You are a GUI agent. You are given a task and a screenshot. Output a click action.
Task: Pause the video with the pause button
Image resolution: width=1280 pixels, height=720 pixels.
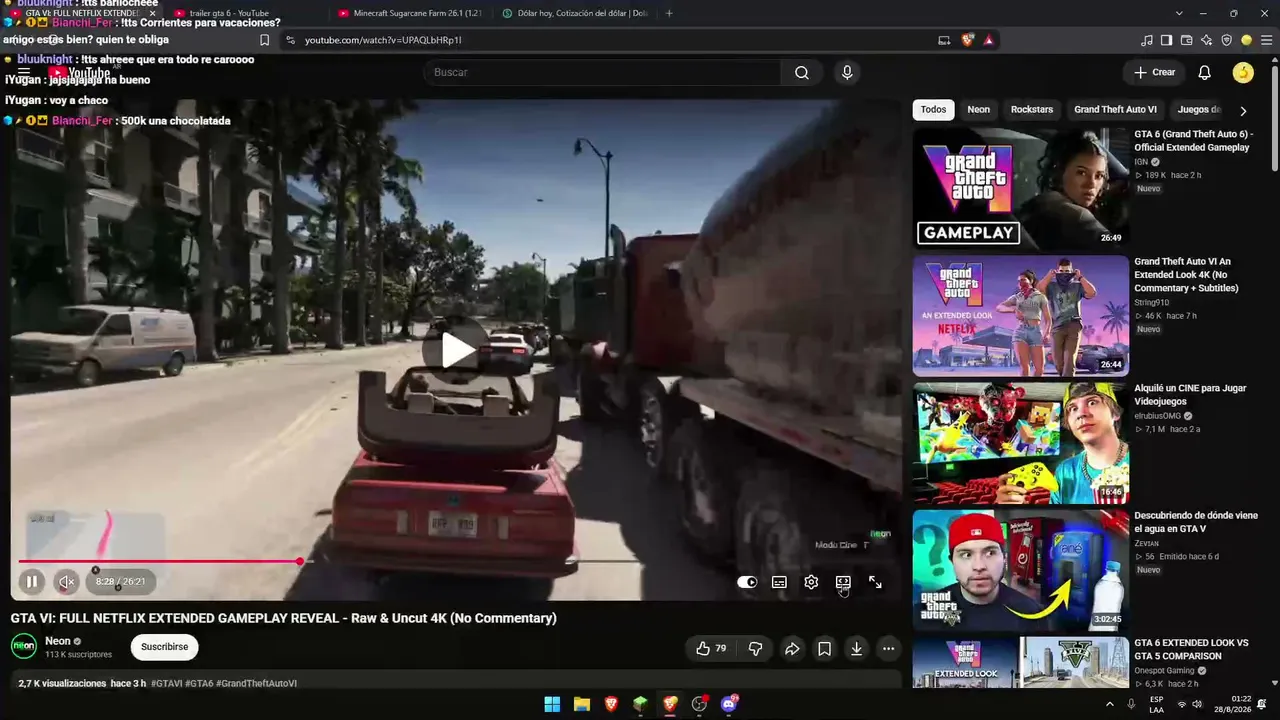pyautogui.click(x=32, y=581)
